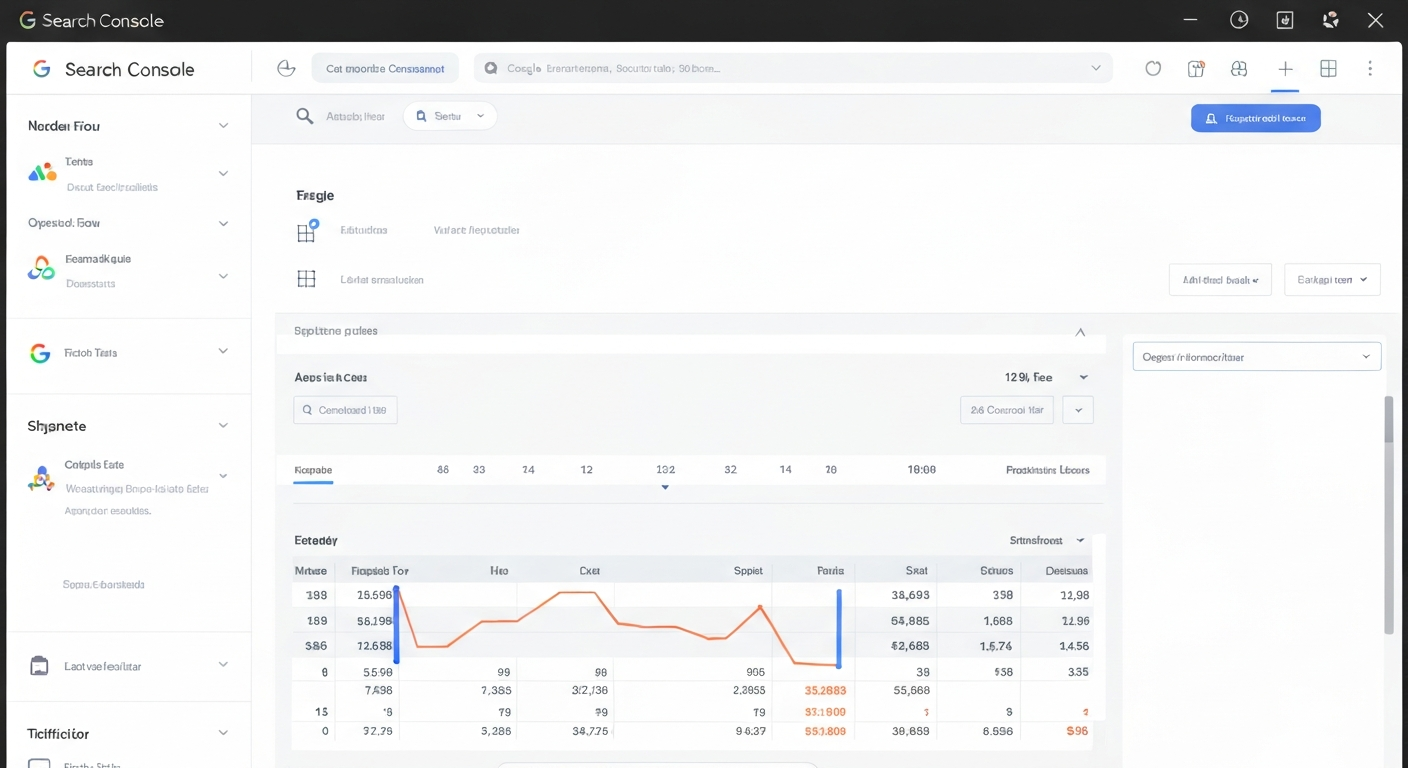Open the Sertu dropdown pill

click(450, 116)
